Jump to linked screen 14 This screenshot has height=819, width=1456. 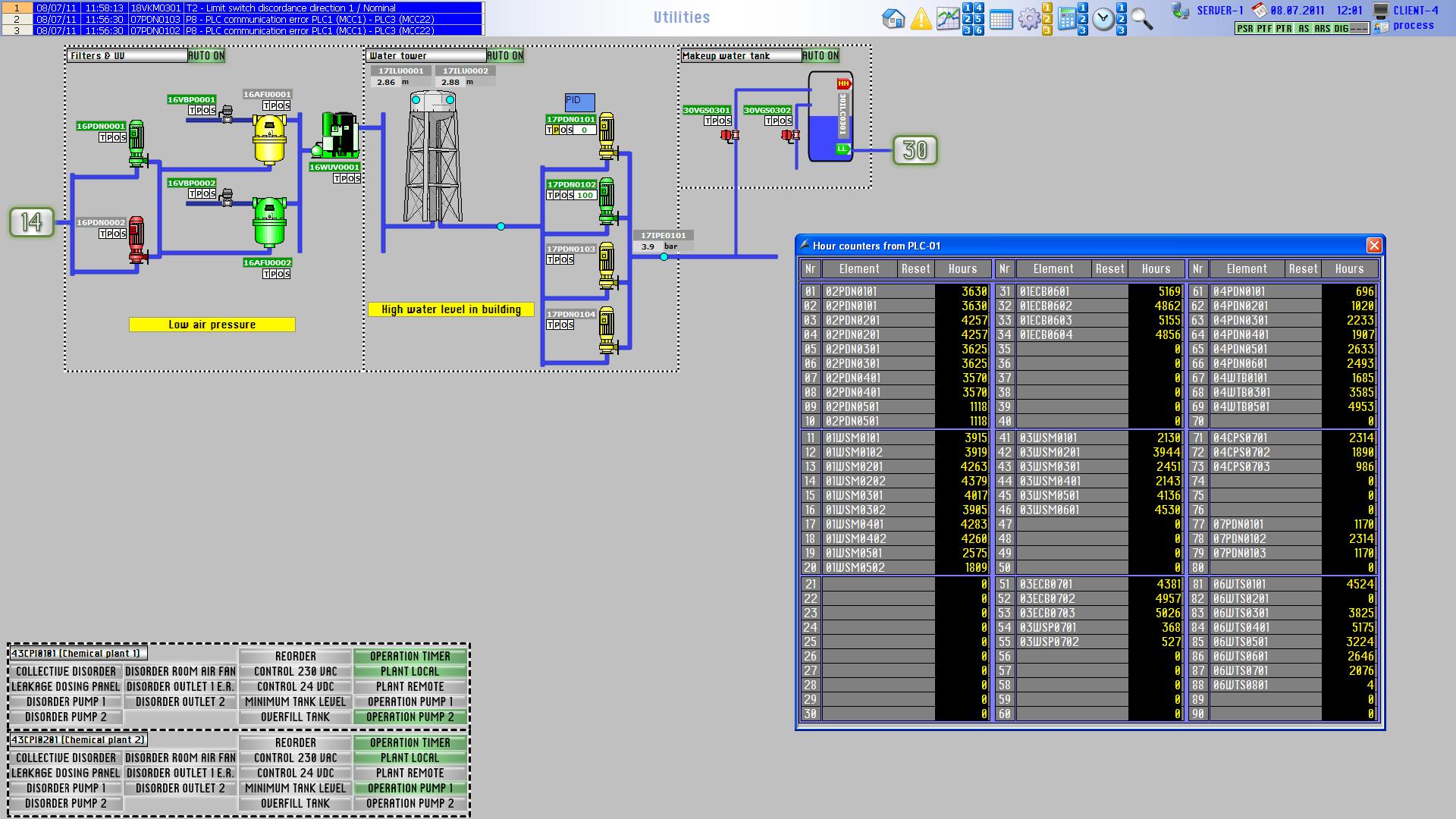32,222
